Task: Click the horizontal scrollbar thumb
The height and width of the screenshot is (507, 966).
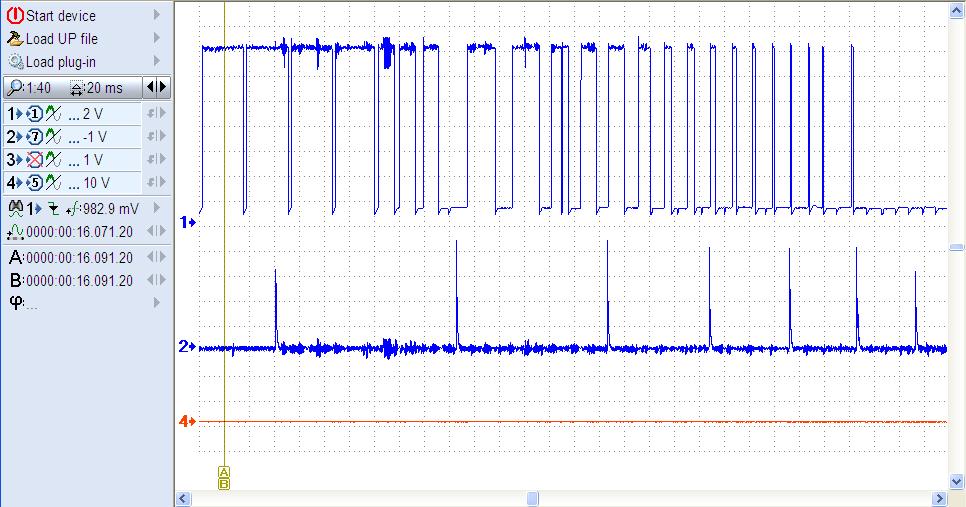Action: tap(532, 498)
